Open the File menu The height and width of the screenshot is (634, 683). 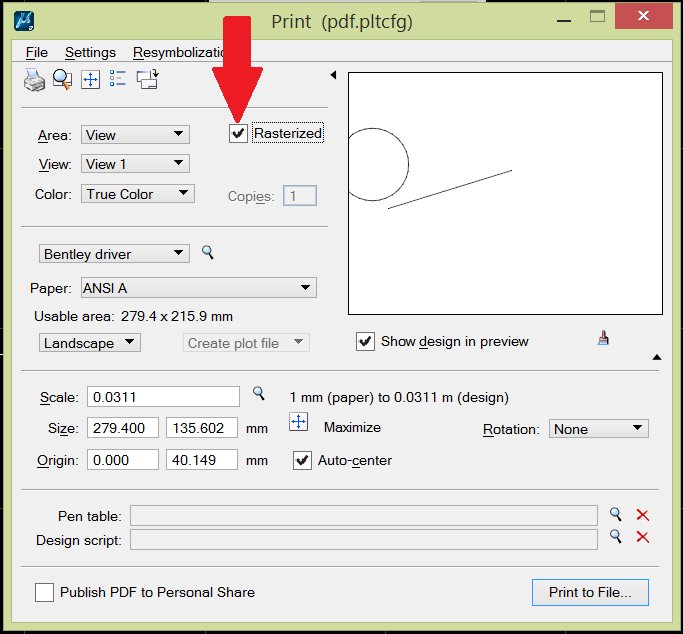point(37,52)
